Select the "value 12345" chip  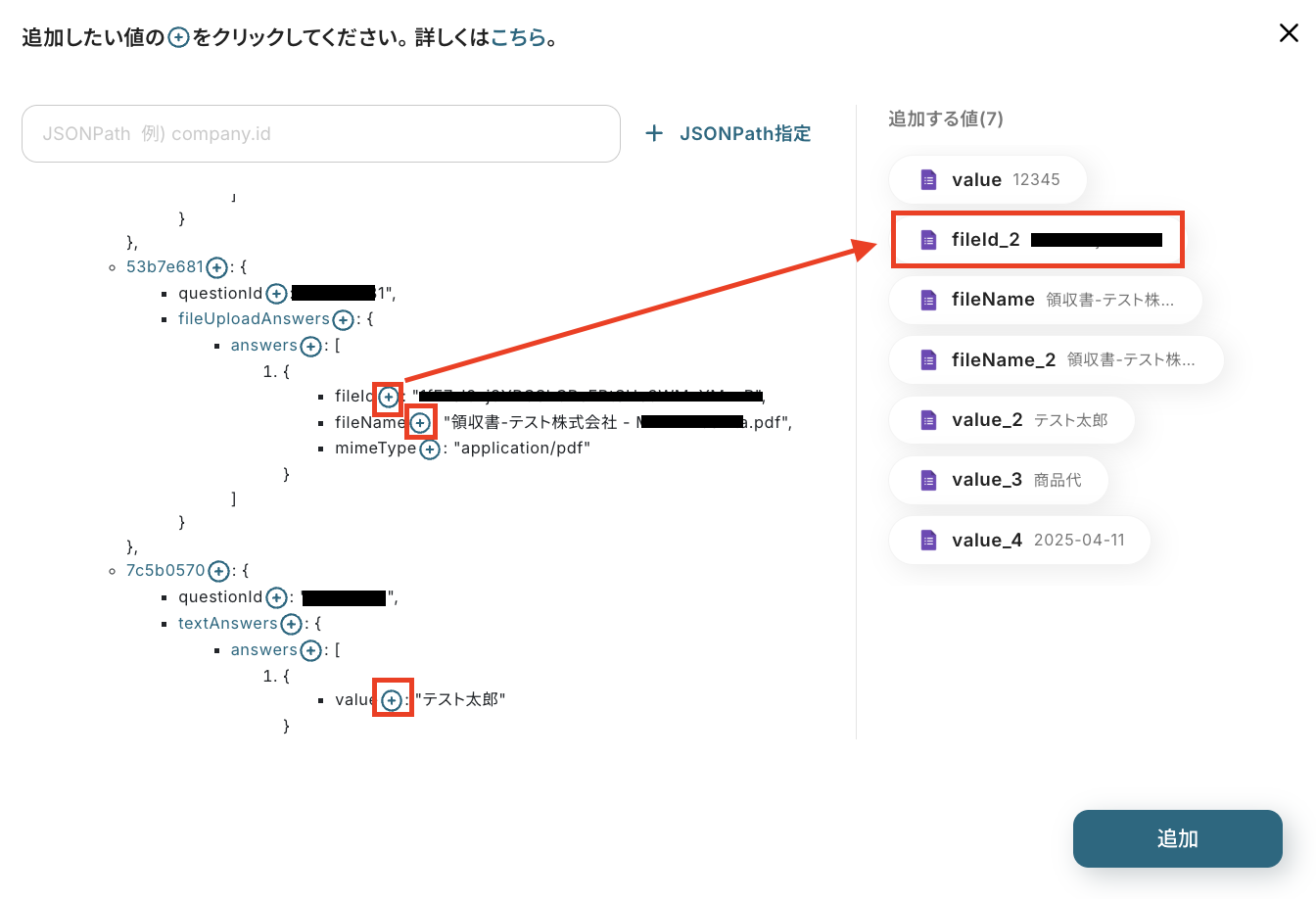(x=988, y=180)
